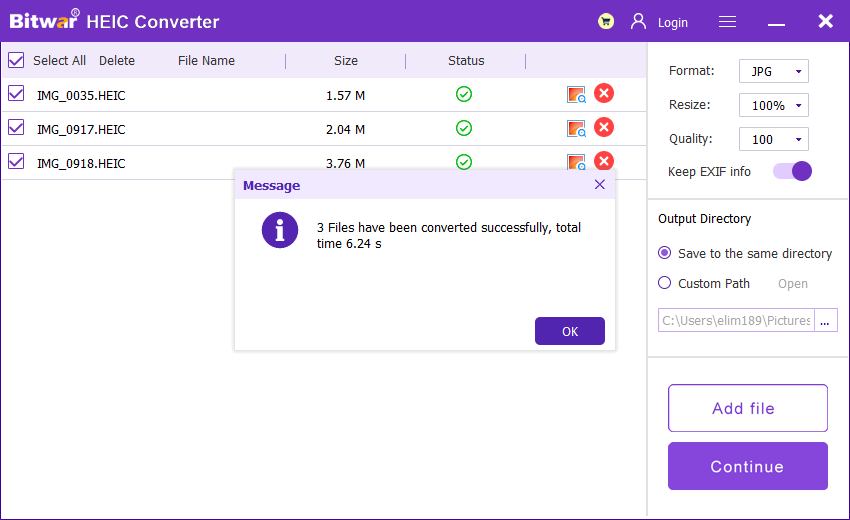850x520 pixels.
Task: Open the hamburger menu
Action: (x=727, y=22)
